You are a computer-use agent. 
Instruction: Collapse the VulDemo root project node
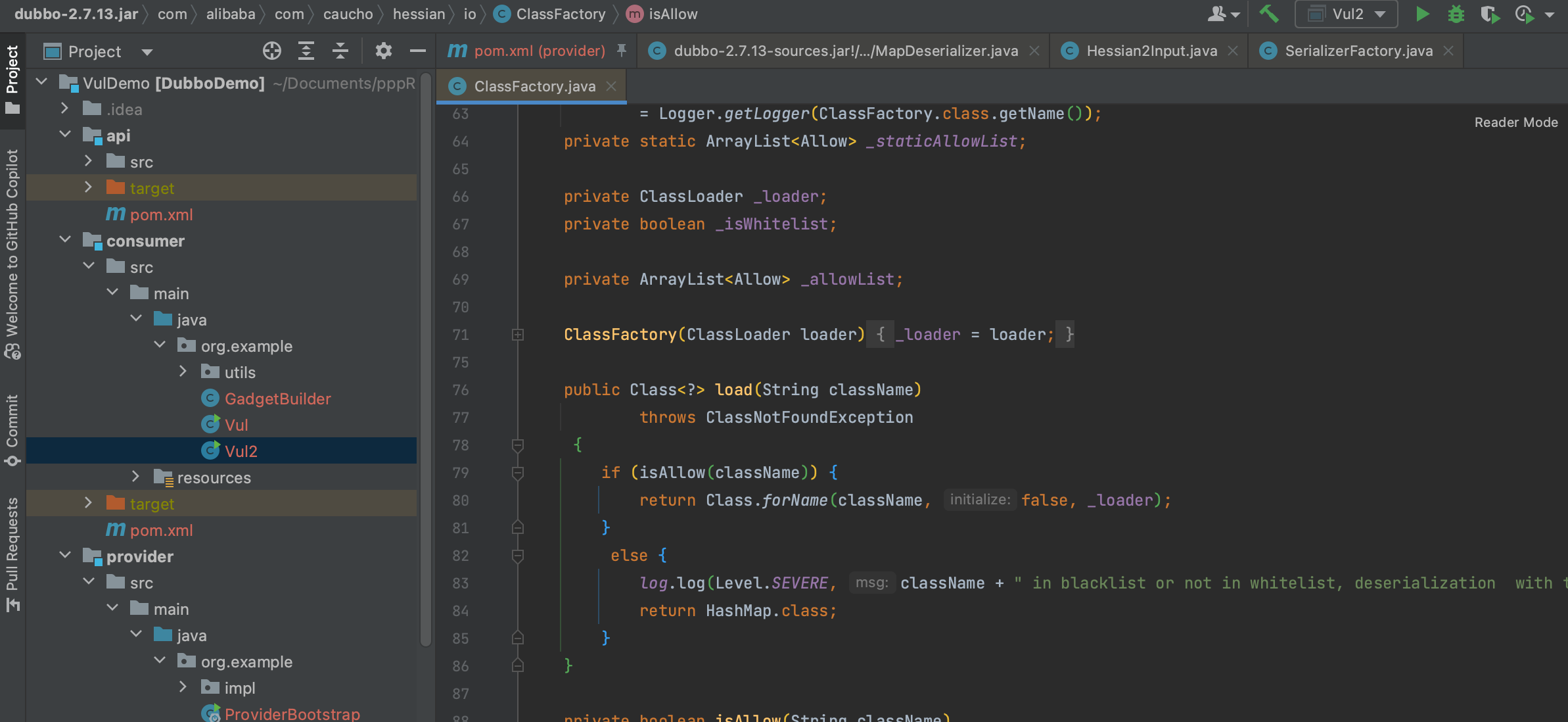[41, 82]
